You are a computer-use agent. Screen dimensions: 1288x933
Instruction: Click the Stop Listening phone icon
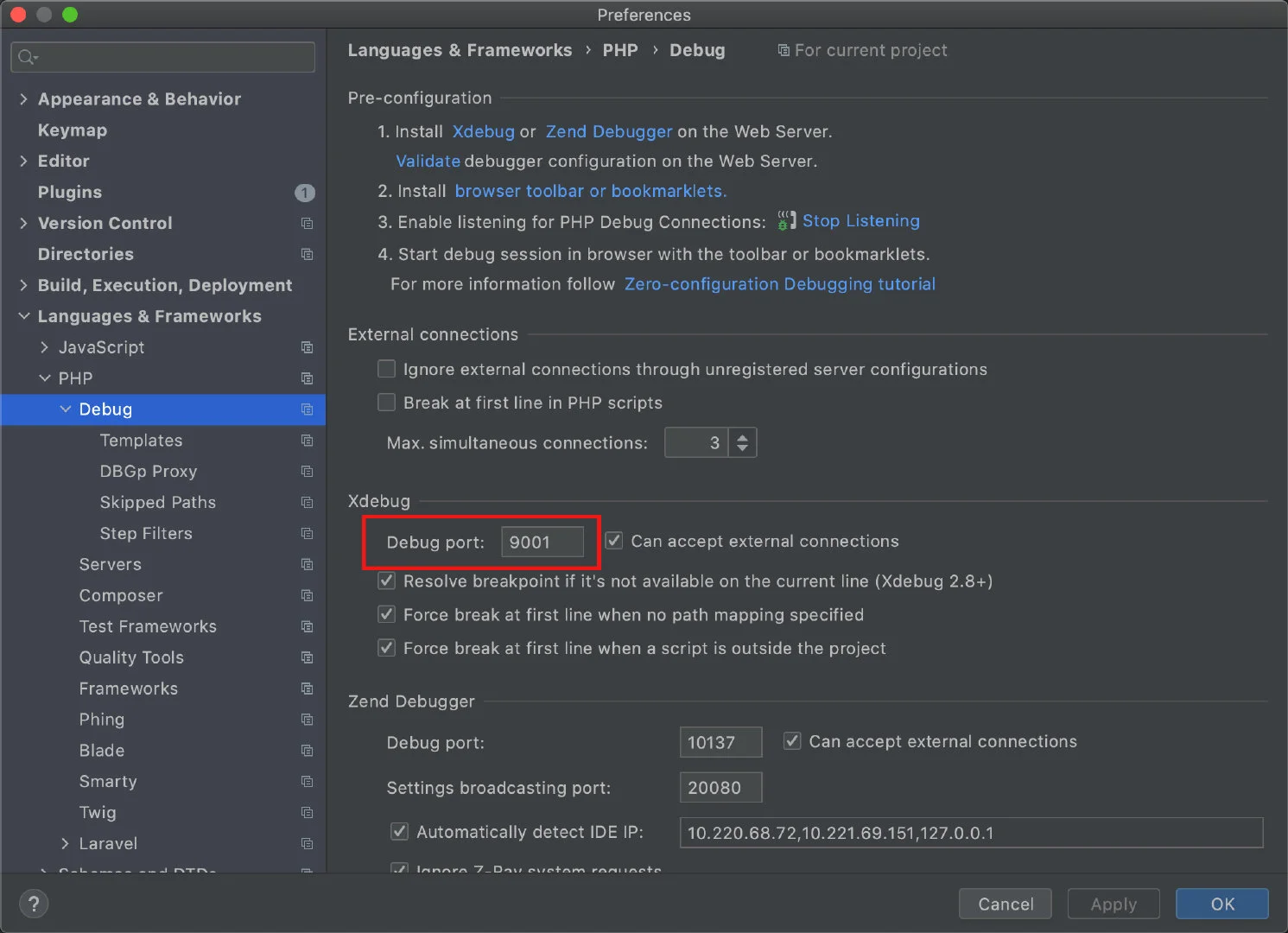[785, 221]
